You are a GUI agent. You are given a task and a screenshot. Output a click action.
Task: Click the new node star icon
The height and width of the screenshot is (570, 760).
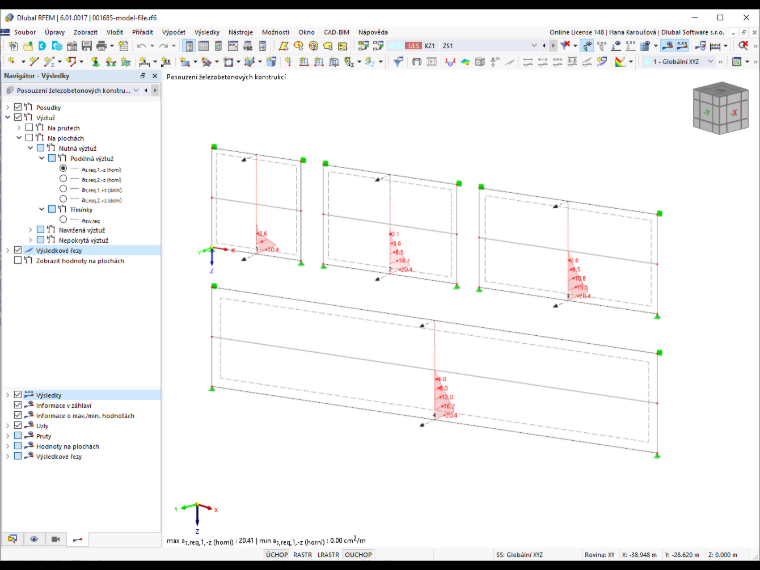pyautogui.click(x=12, y=62)
